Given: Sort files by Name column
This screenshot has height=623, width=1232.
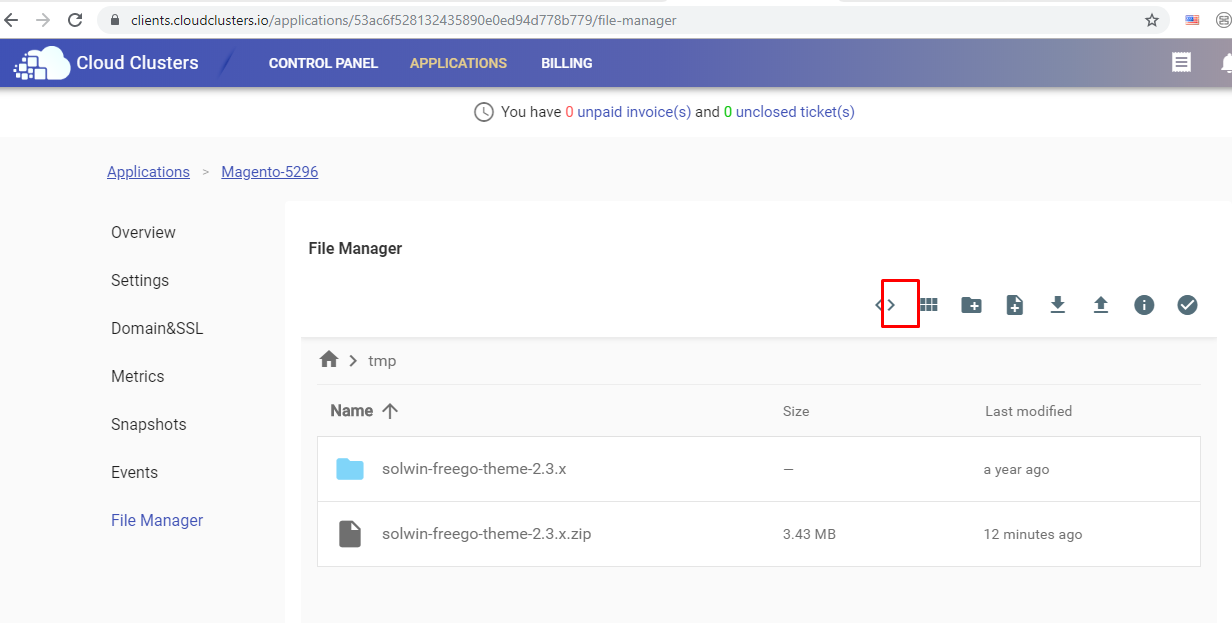Looking at the screenshot, I should [x=352, y=411].
